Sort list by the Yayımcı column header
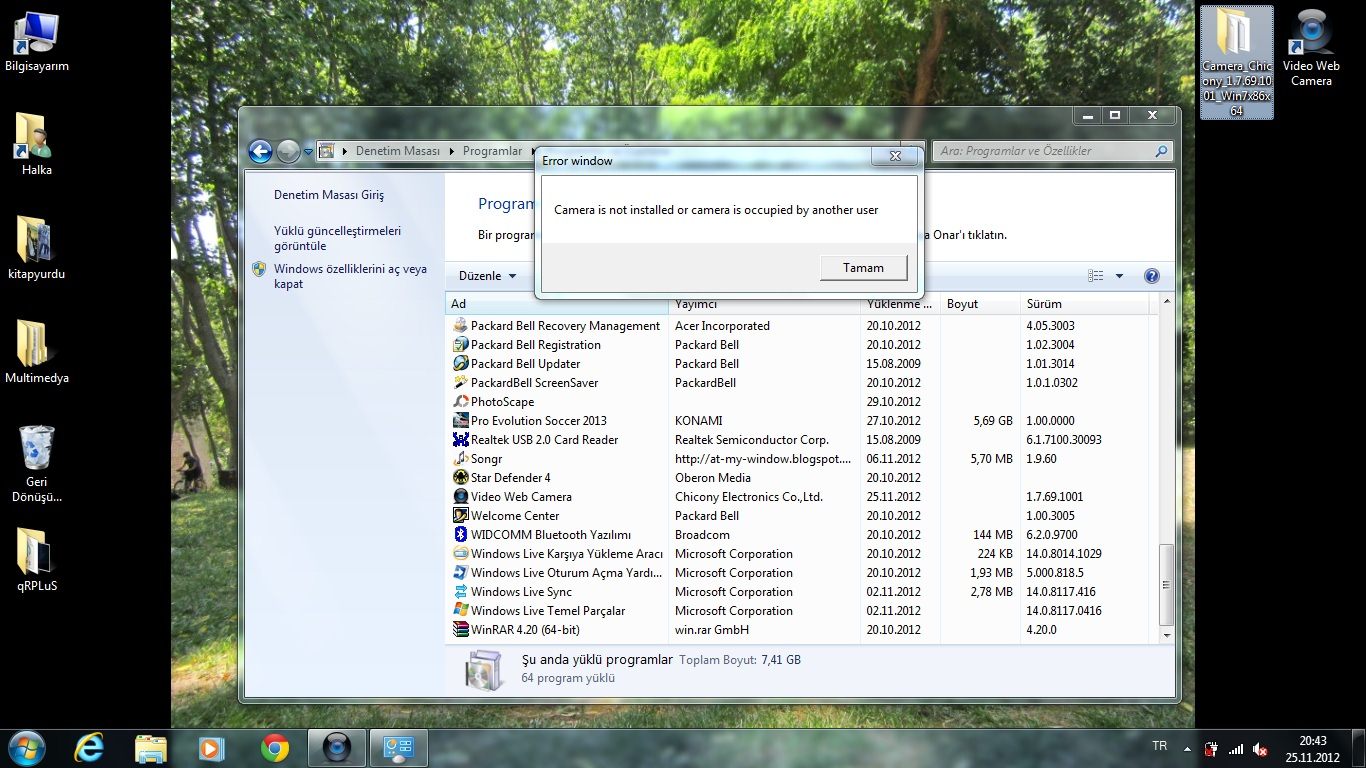1366x768 pixels. [765, 304]
